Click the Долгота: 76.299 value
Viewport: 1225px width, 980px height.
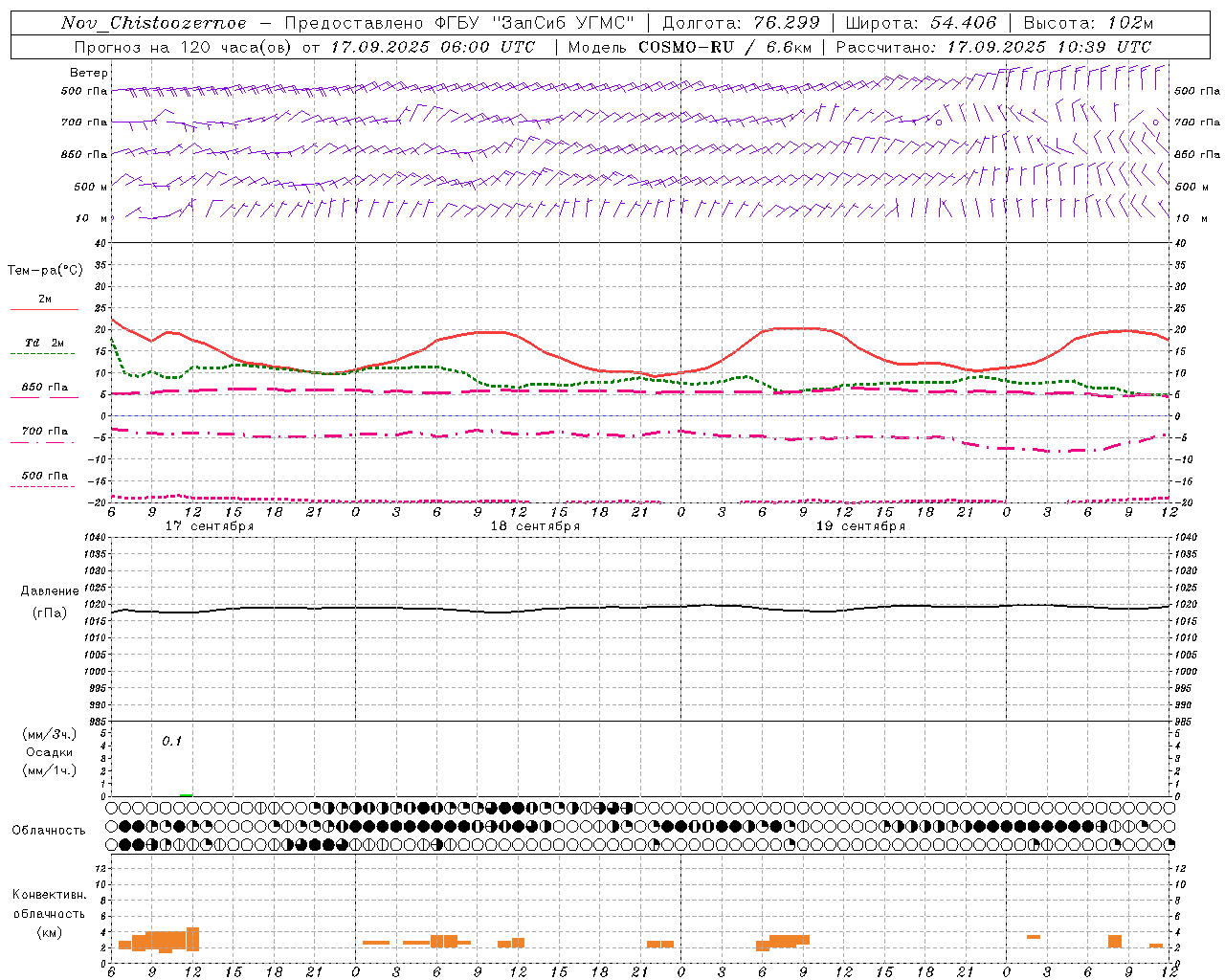[741, 23]
